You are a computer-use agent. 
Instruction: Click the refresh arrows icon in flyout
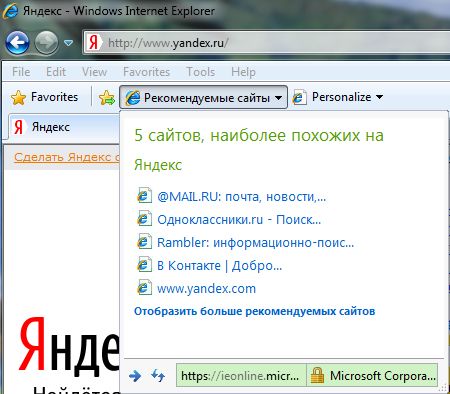pos(158,376)
